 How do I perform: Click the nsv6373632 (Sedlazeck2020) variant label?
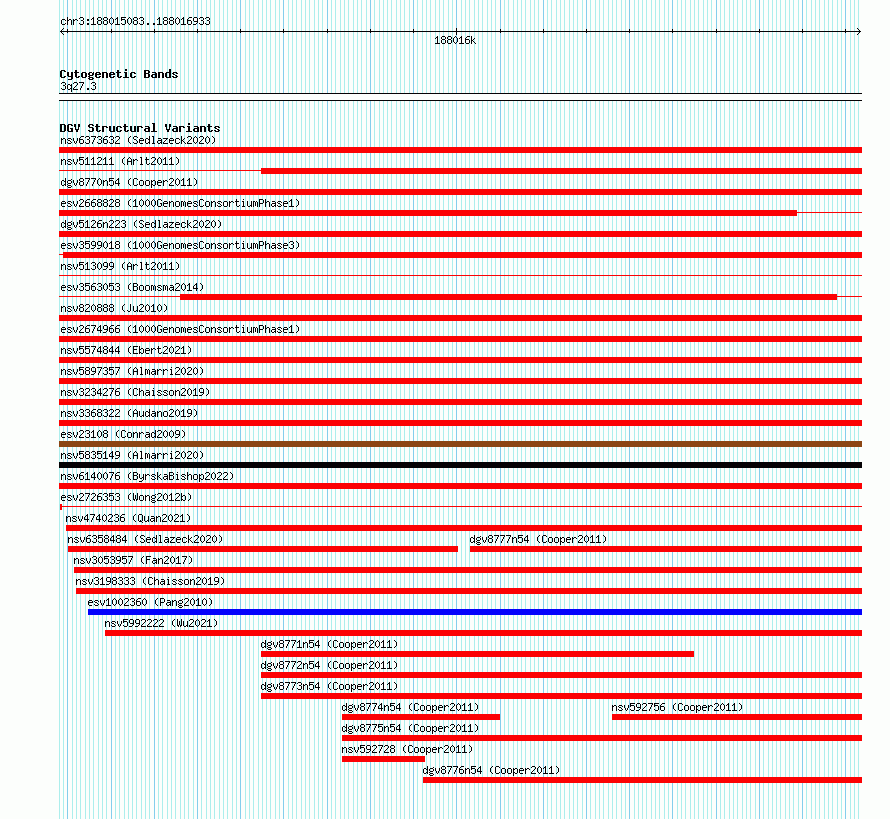138,140
